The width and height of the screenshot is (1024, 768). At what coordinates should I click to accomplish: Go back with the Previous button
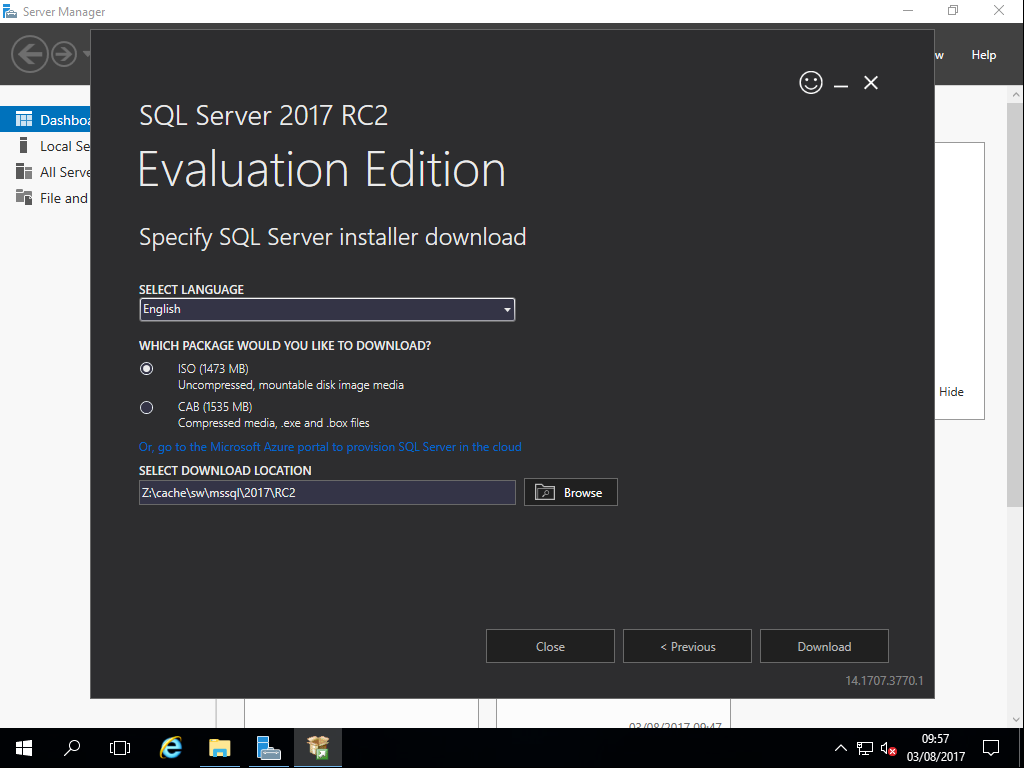(x=687, y=646)
